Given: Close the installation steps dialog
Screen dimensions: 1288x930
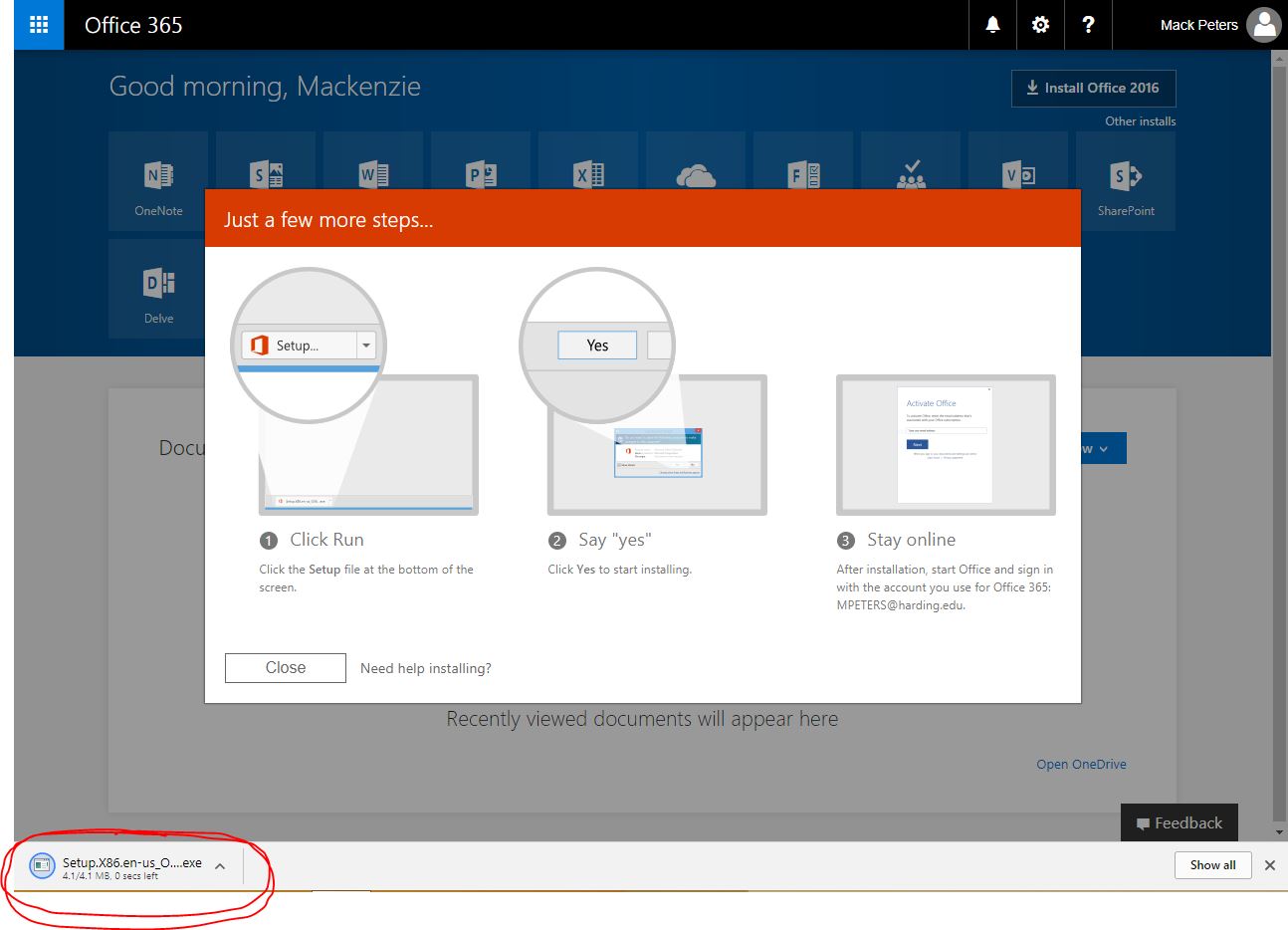Looking at the screenshot, I should coord(285,667).
